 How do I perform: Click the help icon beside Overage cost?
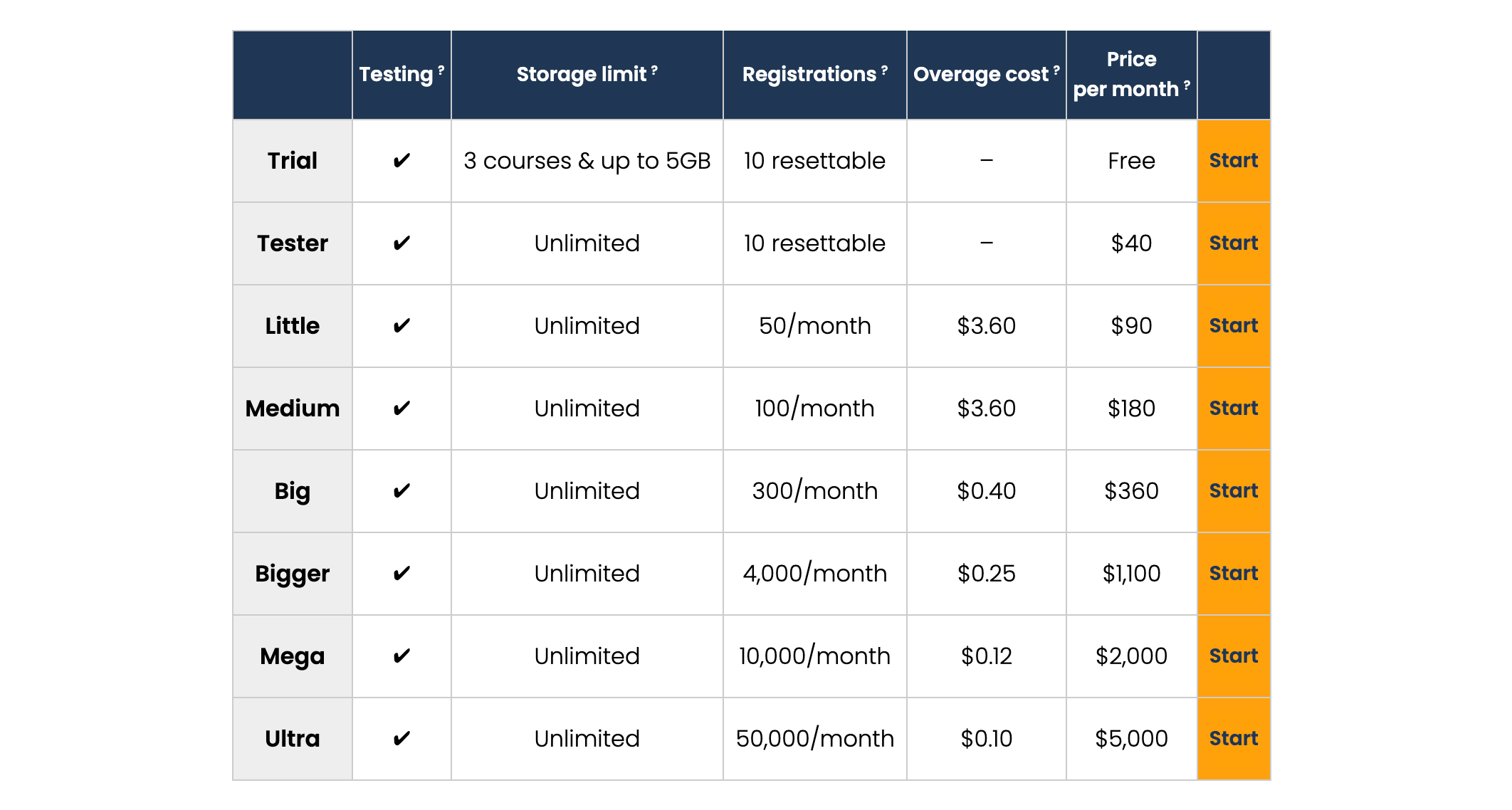1056,70
